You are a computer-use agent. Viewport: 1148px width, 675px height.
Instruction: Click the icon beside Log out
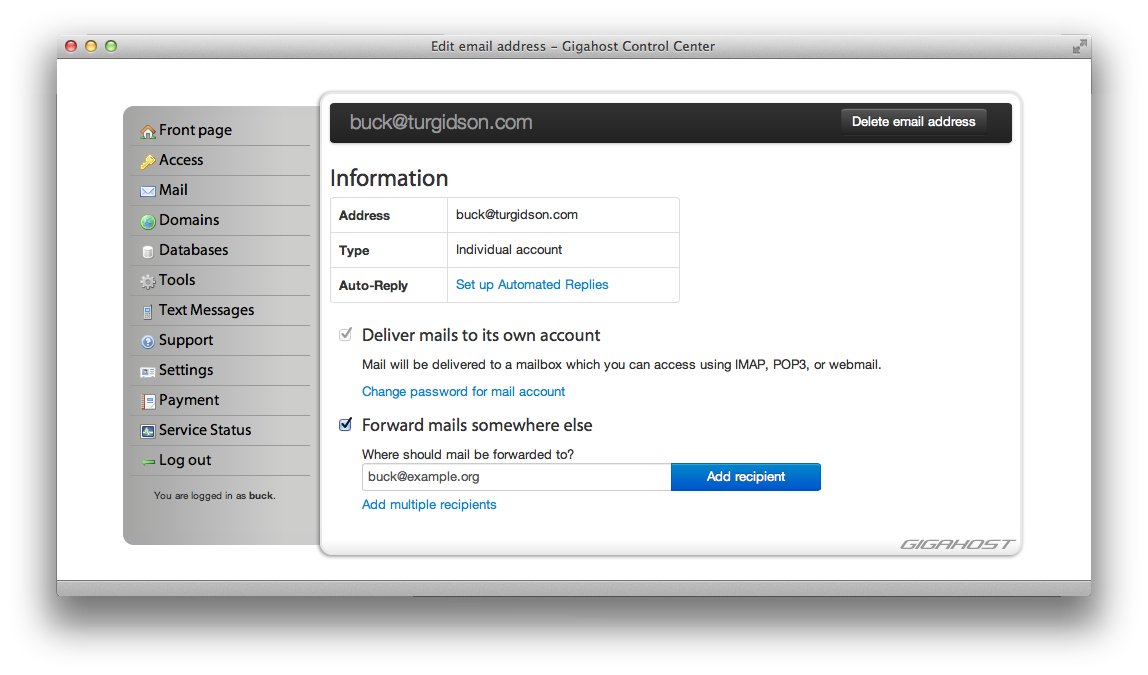pos(148,461)
